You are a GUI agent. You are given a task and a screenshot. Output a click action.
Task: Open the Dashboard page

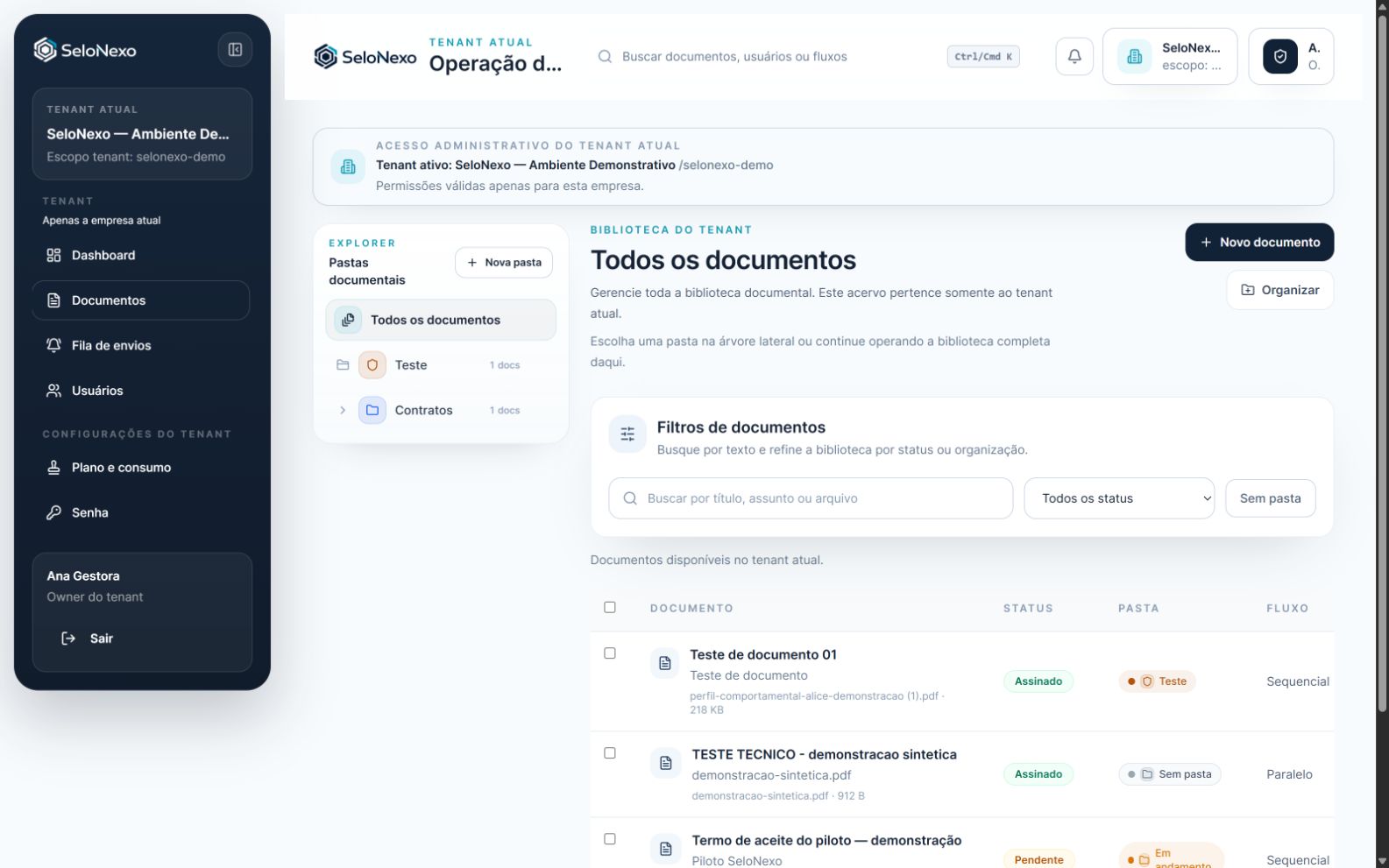141,255
